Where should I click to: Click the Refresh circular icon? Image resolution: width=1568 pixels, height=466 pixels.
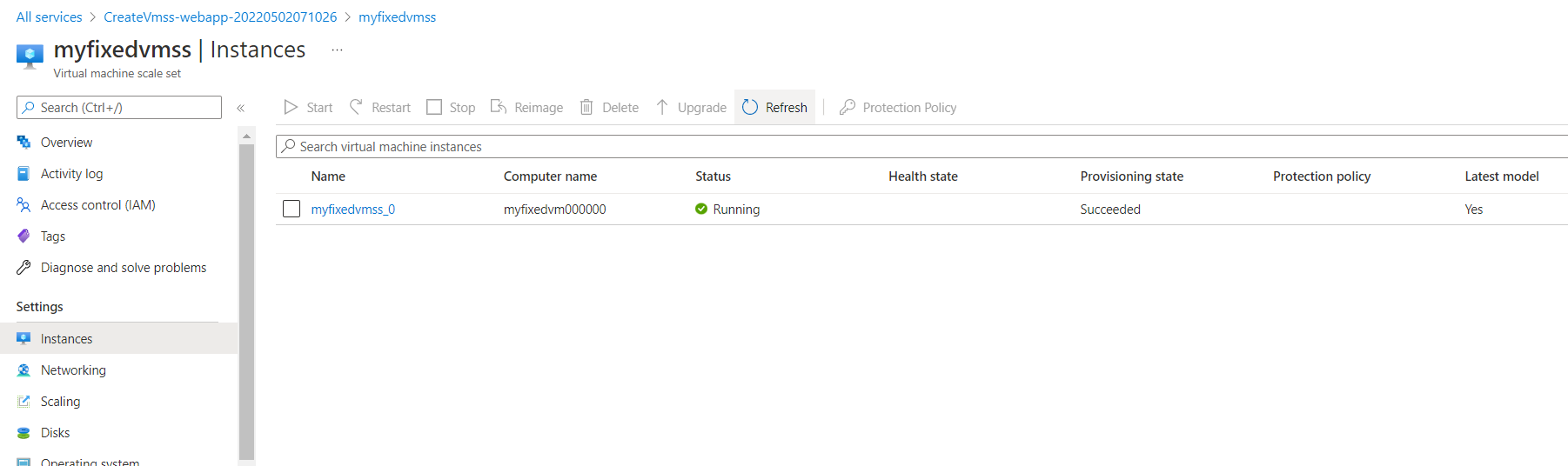[750, 107]
